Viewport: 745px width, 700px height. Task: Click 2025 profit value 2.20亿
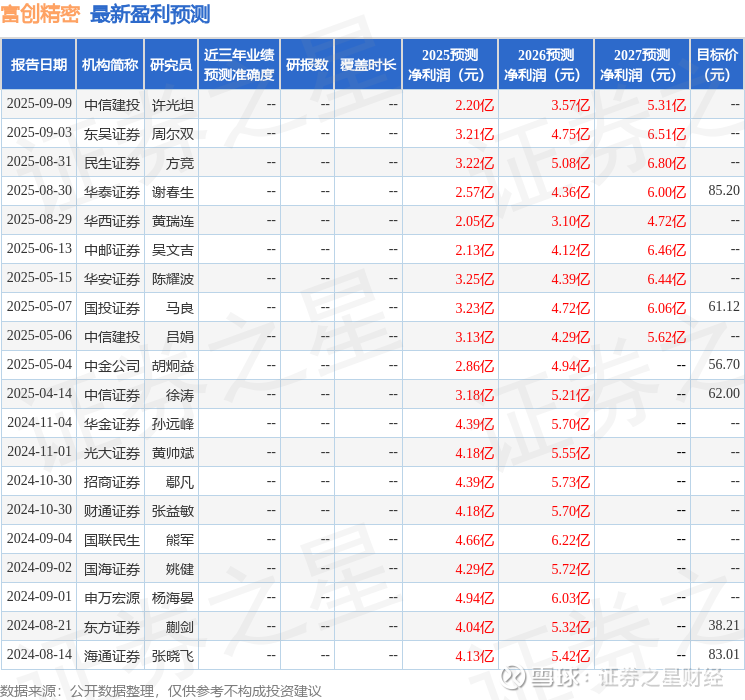(474, 105)
